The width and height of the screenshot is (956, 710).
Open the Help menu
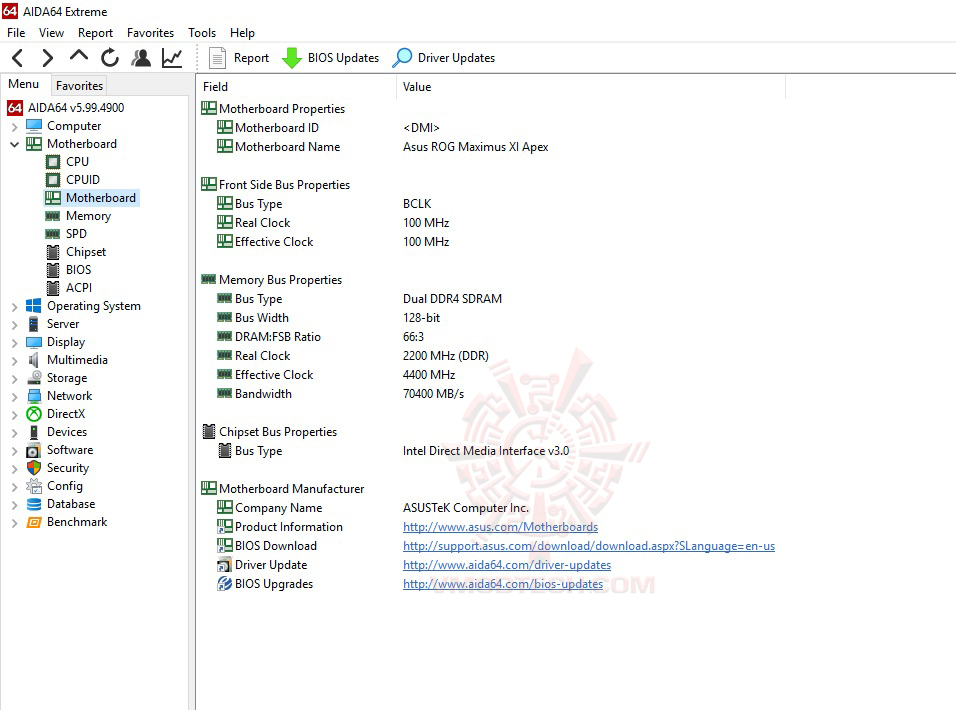tap(242, 33)
